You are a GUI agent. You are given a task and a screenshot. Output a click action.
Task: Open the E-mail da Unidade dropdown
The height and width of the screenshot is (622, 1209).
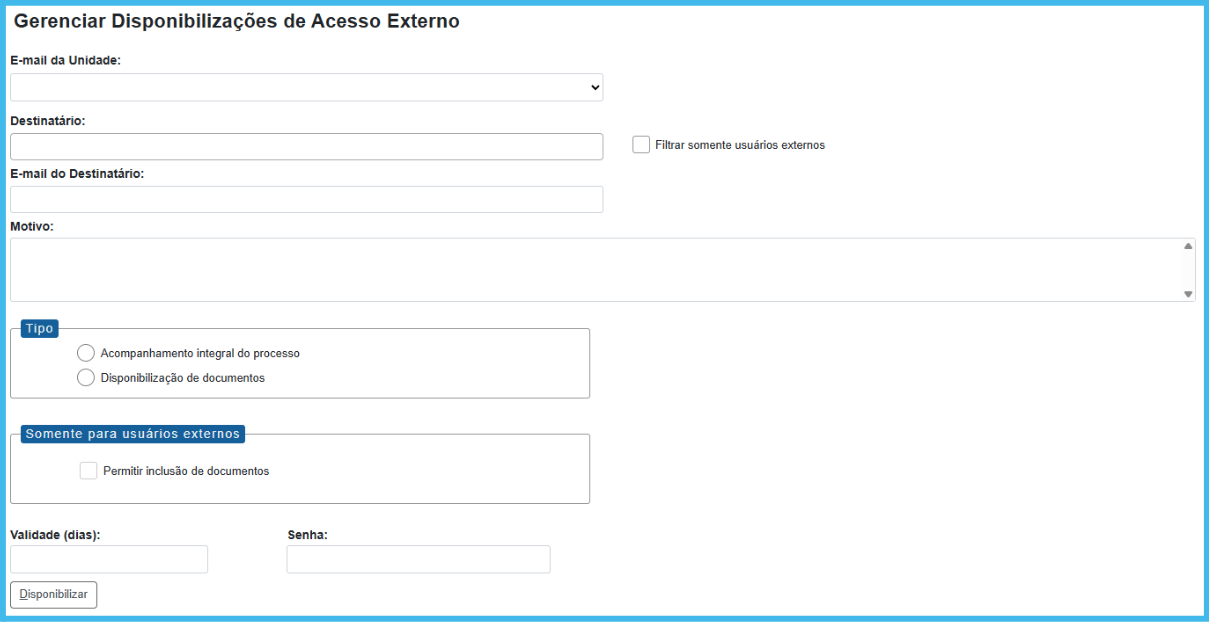[x=306, y=88]
